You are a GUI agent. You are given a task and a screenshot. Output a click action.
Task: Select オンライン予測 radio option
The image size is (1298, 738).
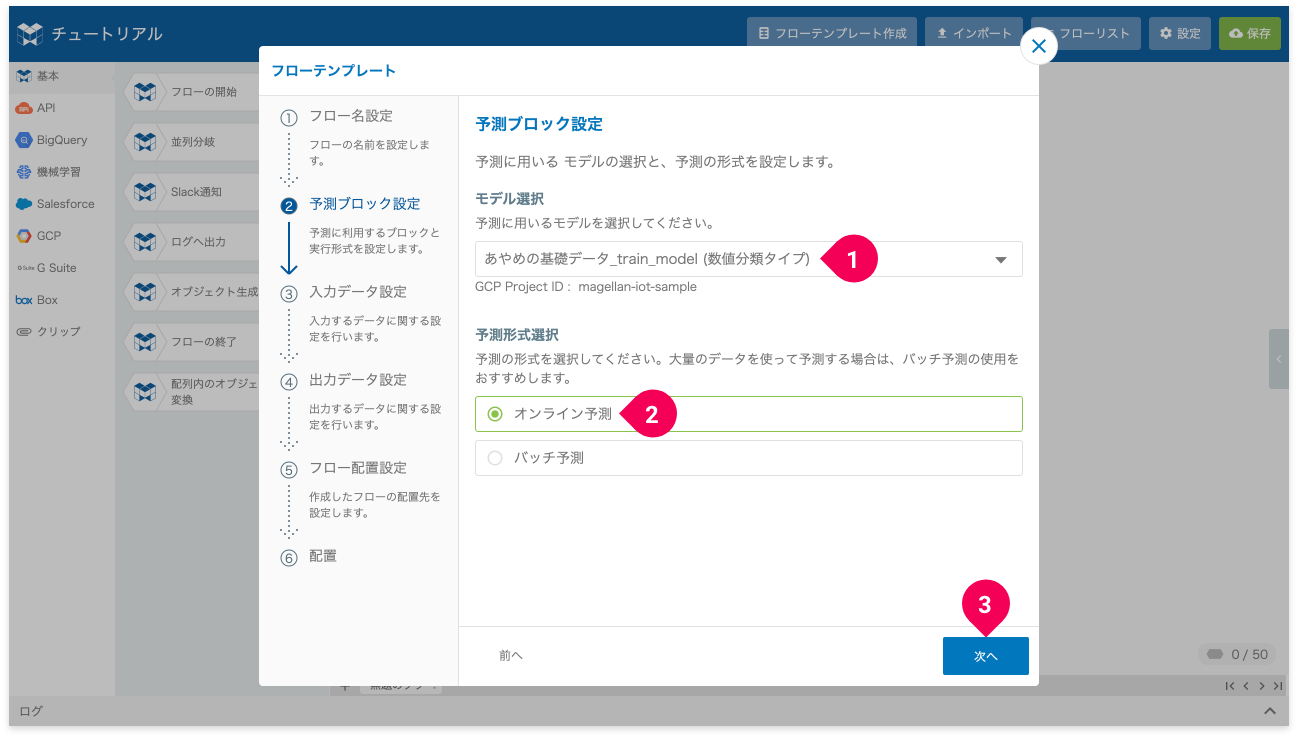click(x=748, y=413)
